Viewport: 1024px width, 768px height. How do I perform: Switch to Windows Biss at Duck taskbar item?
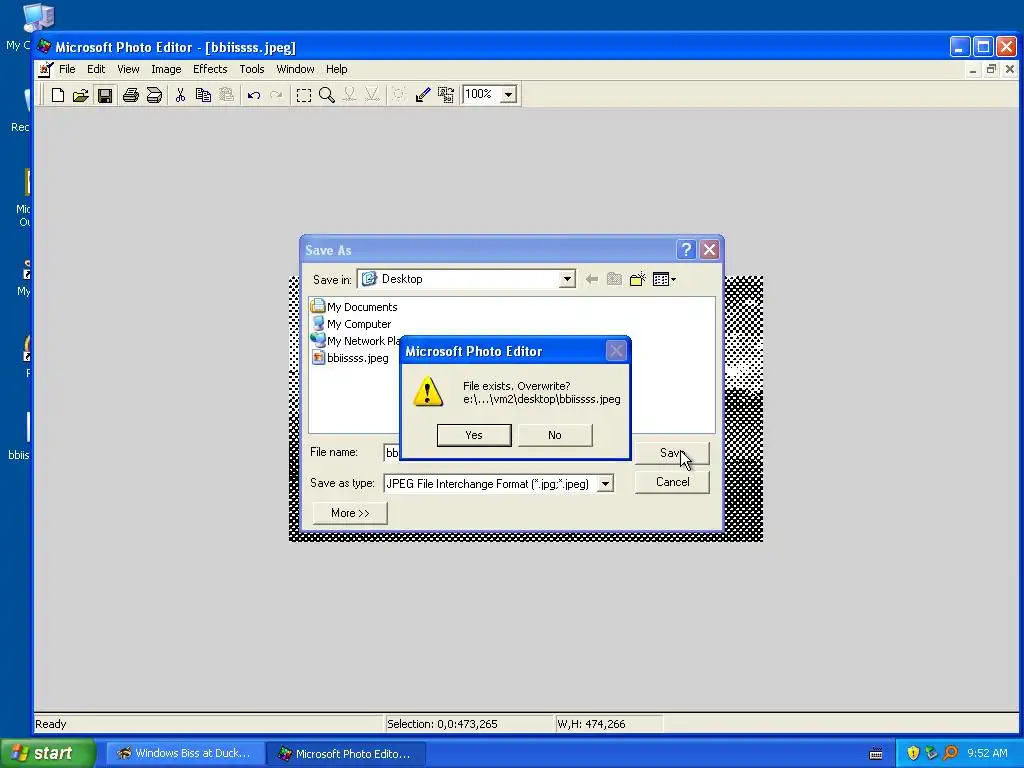[x=185, y=753]
